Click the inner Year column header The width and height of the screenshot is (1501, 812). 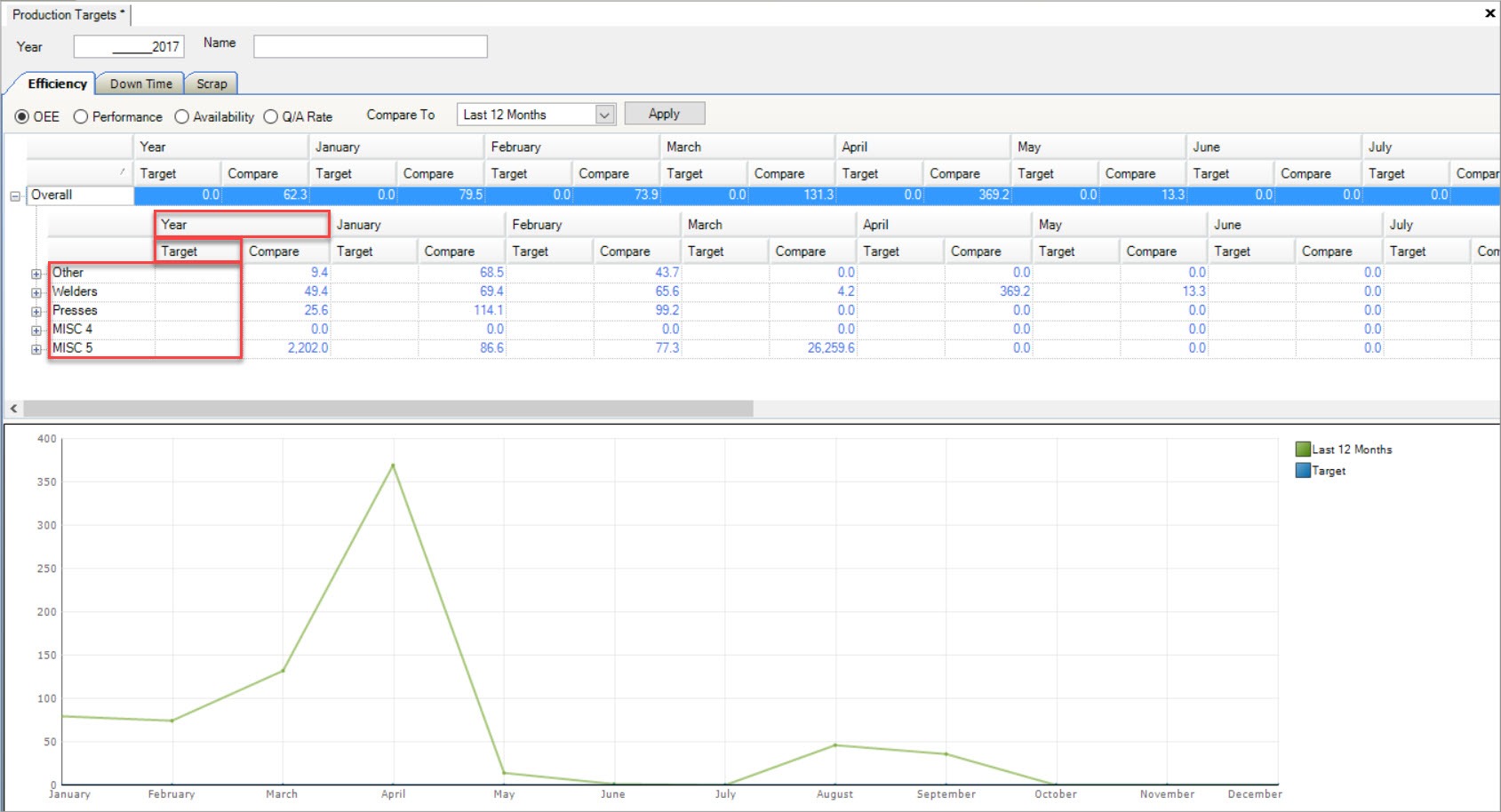pyautogui.click(x=242, y=225)
